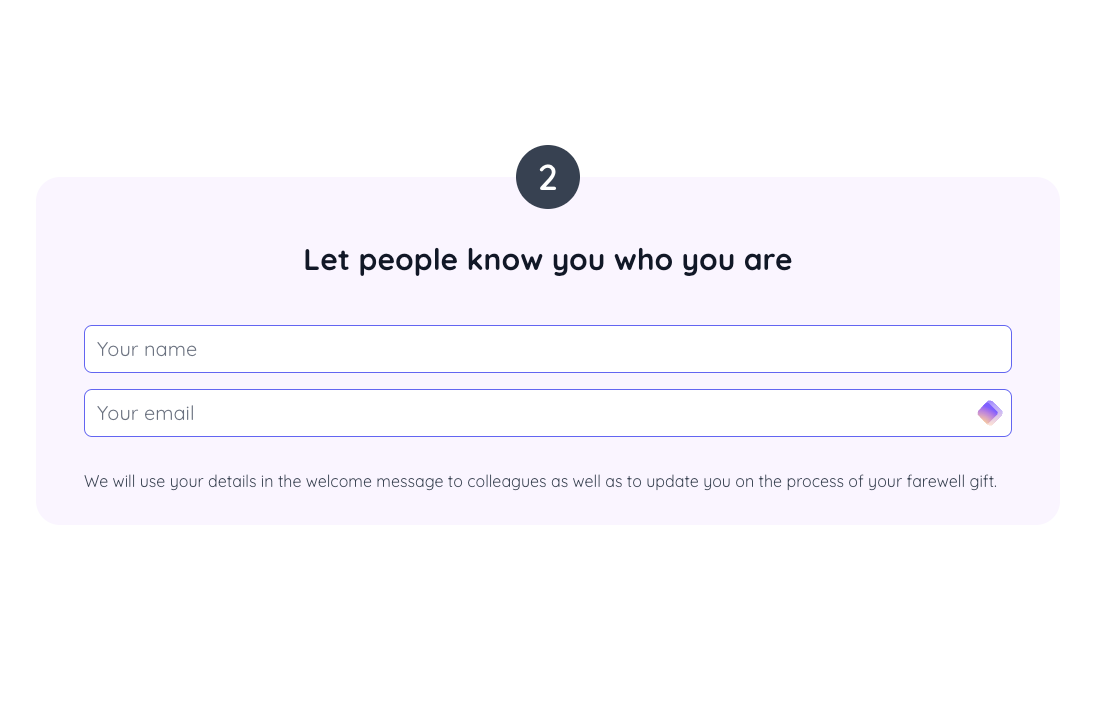Select the heading Let people know you who you are
The width and height of the screenshot is (1098, 728).
(x=548, y=260)
